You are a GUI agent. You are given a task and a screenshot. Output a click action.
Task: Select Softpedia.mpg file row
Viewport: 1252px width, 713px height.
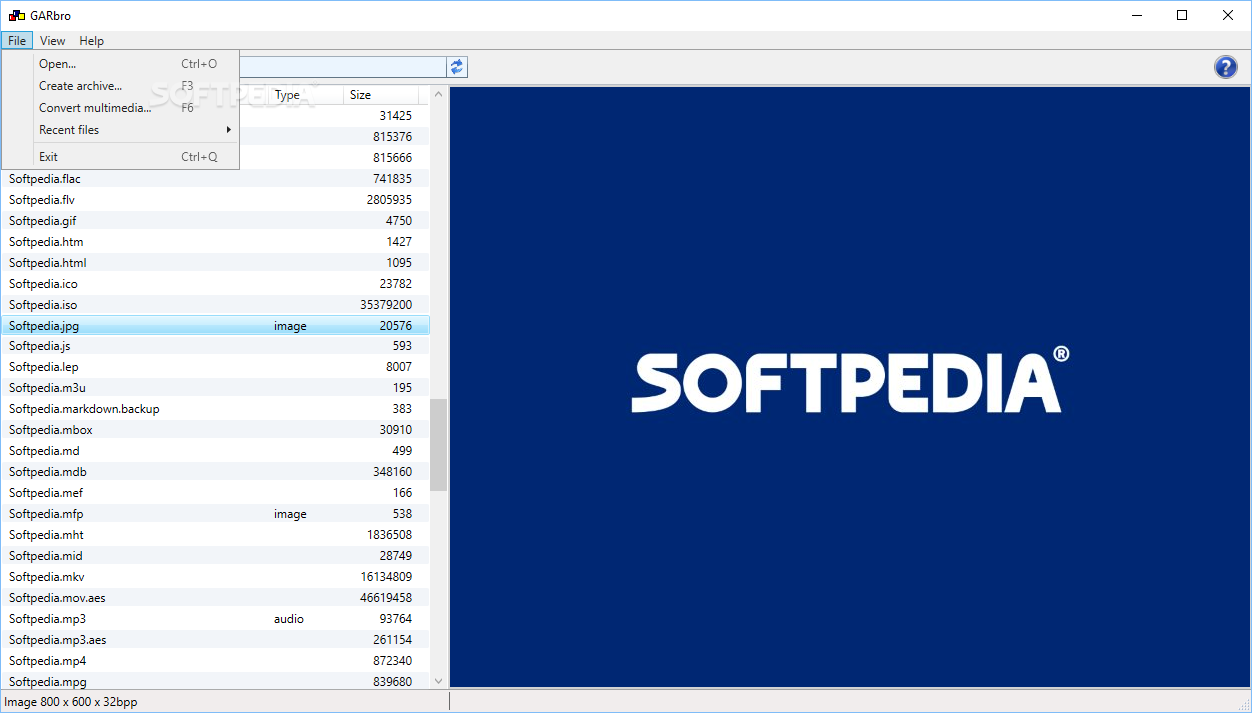tap(215, 682)
